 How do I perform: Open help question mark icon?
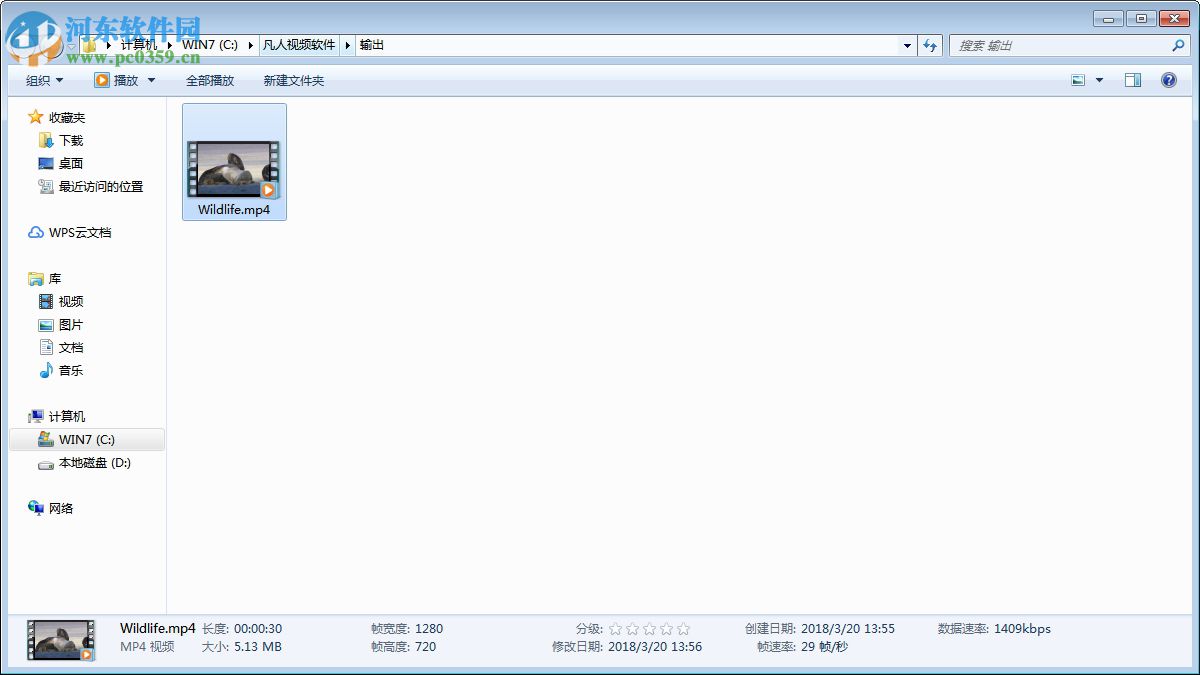1169,81
